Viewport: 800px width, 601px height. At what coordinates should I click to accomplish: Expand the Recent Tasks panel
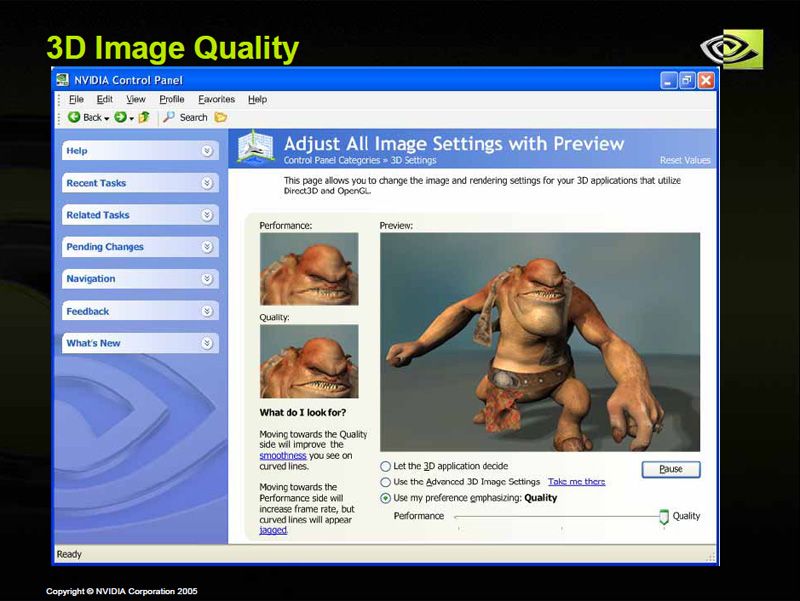point(207,183)
